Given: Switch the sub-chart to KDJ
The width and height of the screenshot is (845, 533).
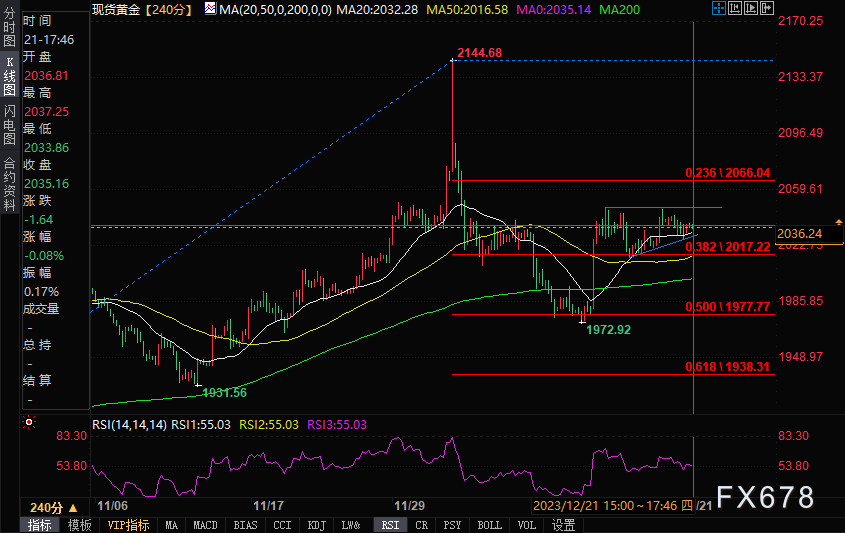Looking at the screenshot, I should (315, 525).
